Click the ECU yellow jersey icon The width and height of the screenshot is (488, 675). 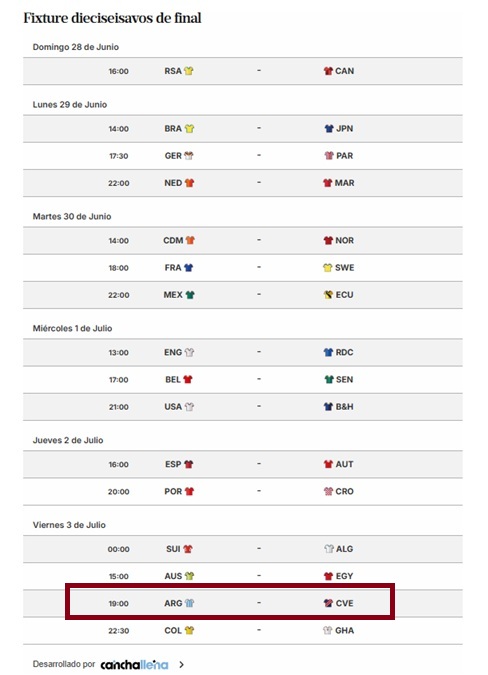(328, 295)
